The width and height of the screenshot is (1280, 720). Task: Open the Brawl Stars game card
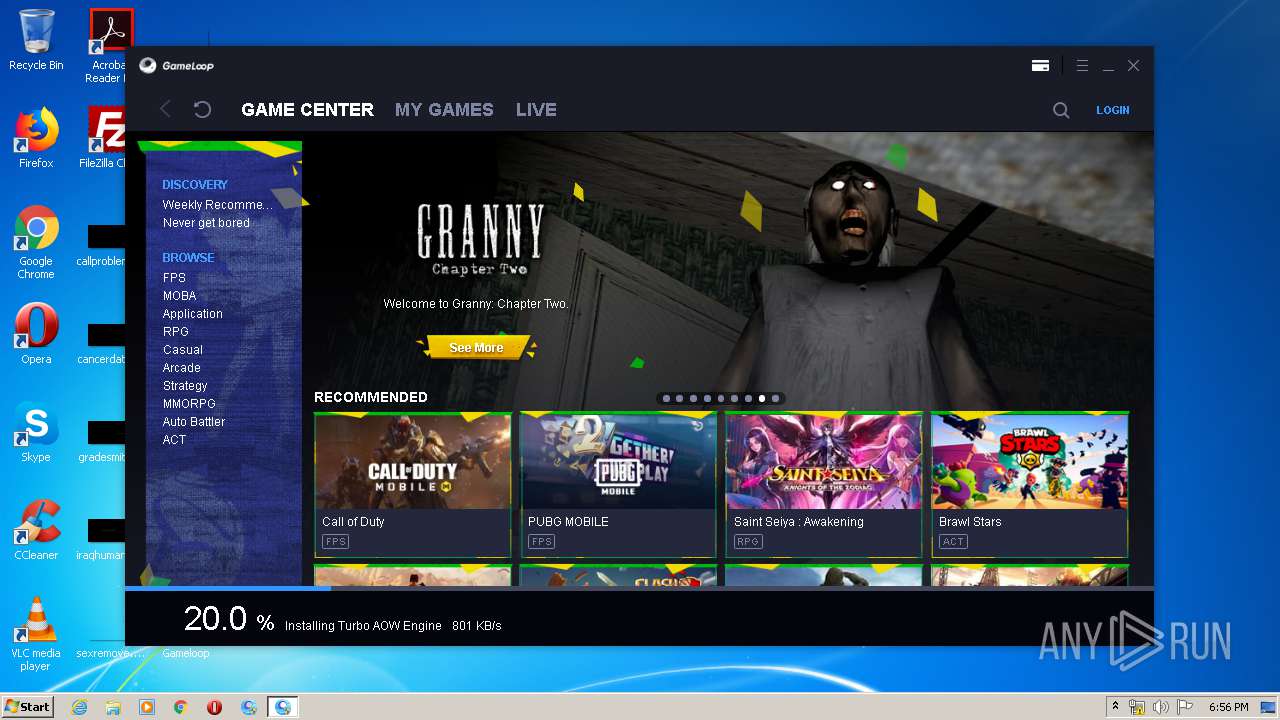(x=1030, y=485)
